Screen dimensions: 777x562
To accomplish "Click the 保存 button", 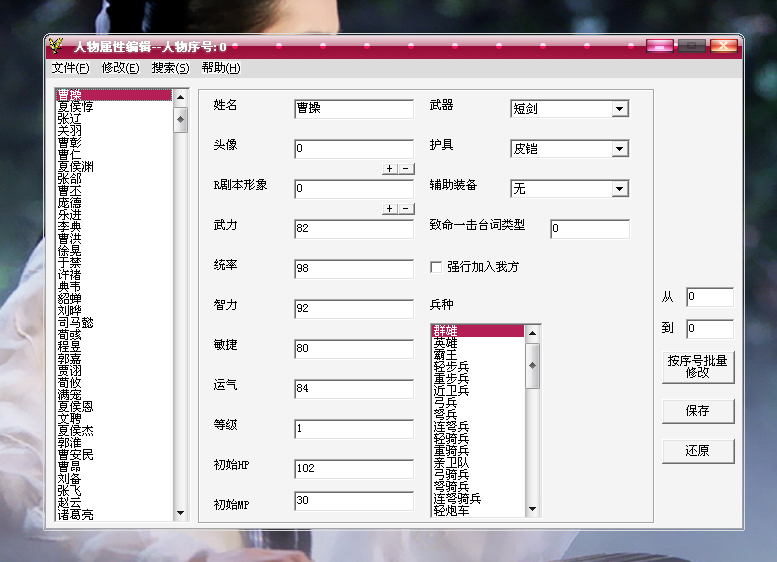I will point(697,411).
